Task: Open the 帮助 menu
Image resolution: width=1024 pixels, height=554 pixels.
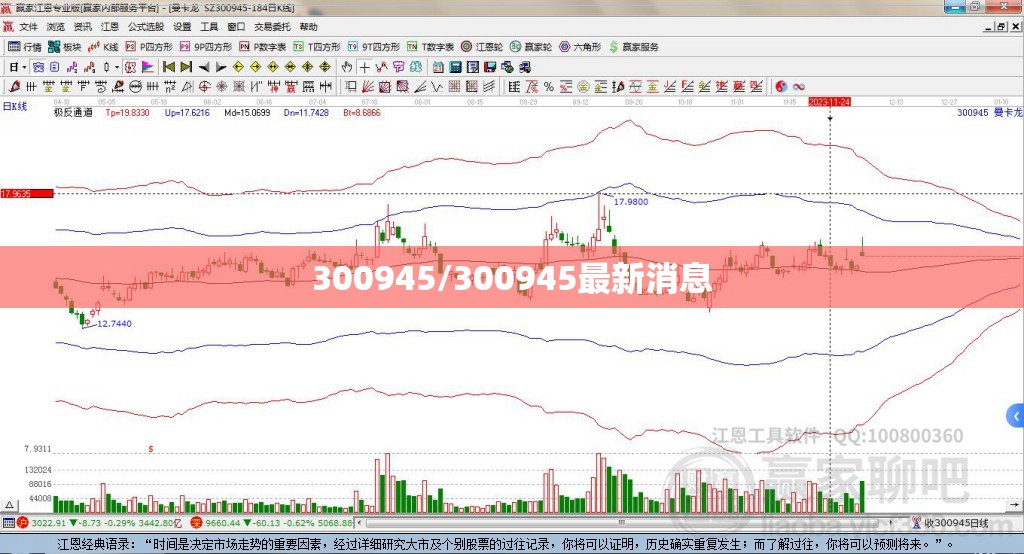Action: click(308, 27)
